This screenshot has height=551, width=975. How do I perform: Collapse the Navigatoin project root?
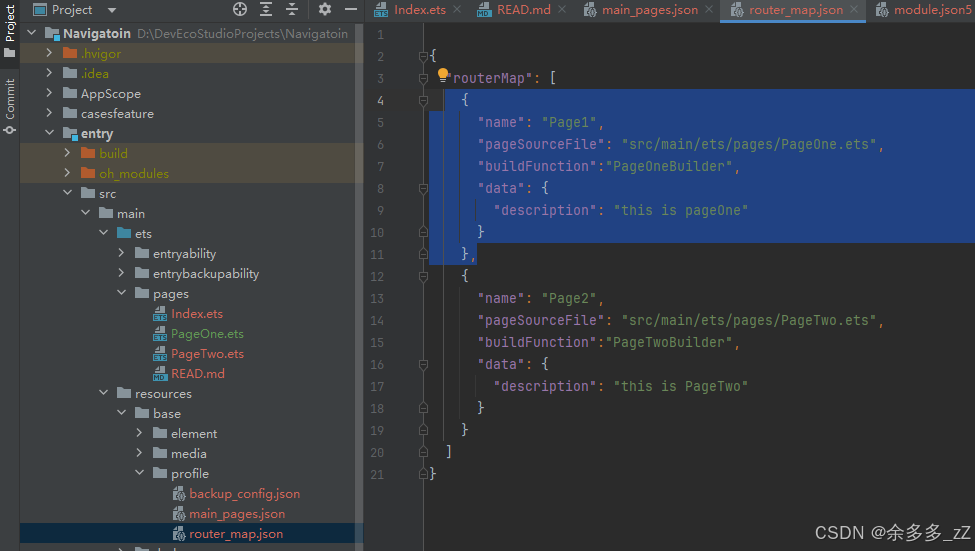(x=32, y=33)
